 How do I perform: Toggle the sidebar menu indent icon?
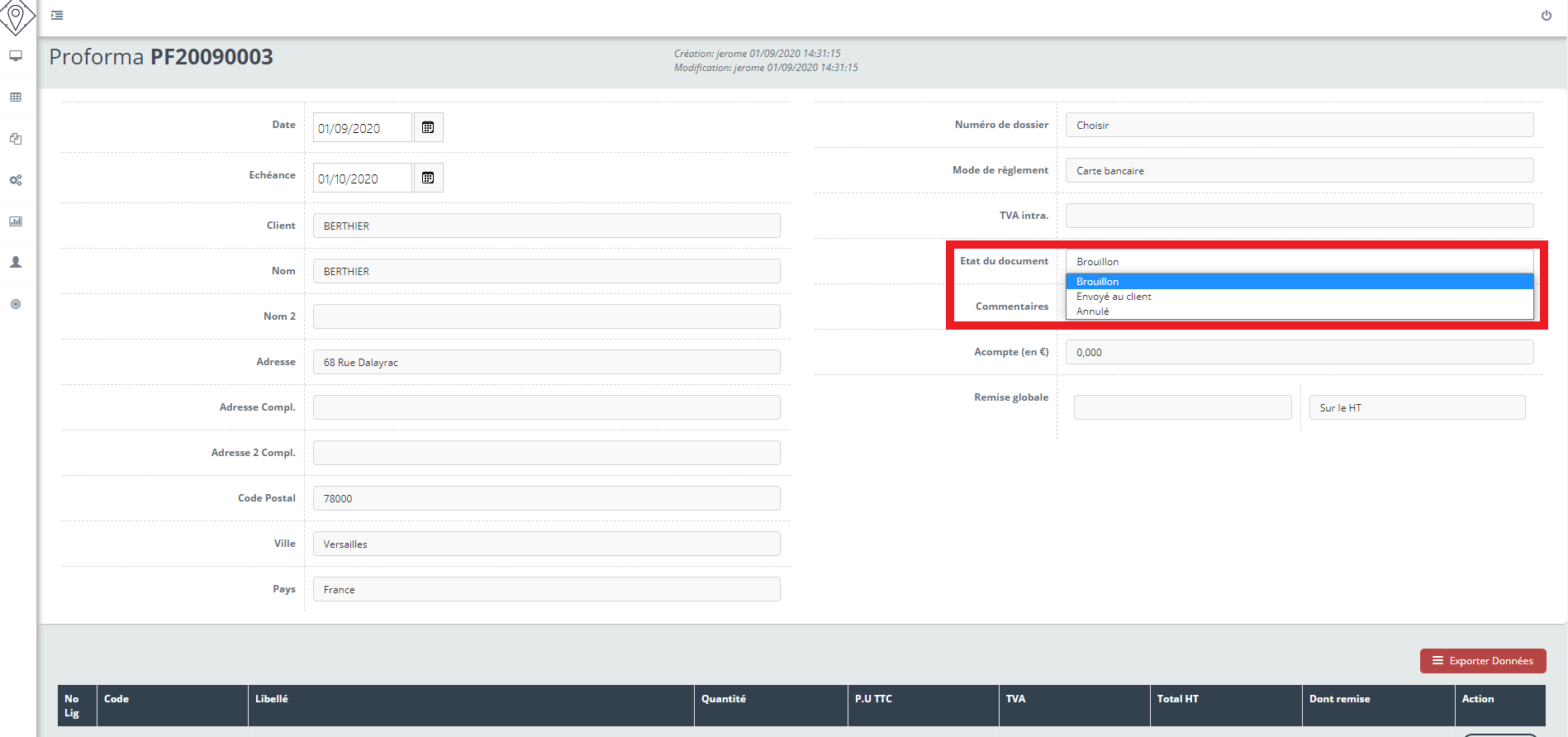57,16
